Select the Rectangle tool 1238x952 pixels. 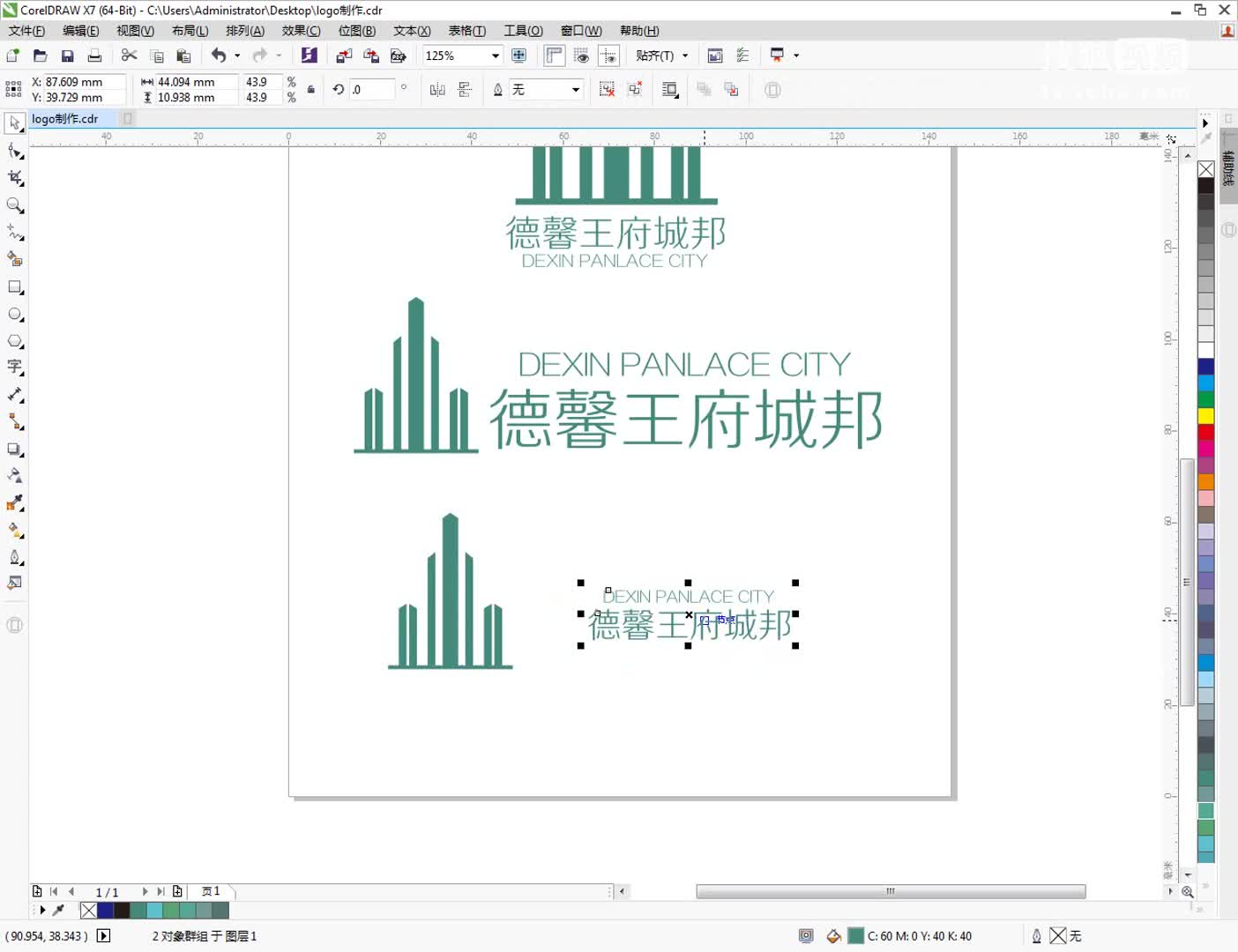click(x=14, y=286)
